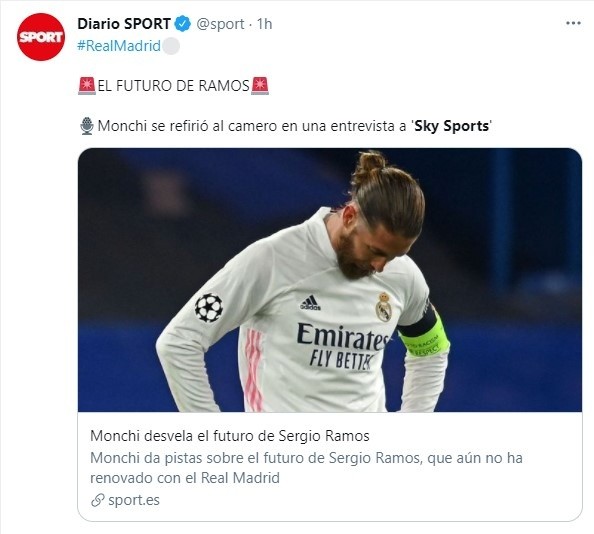The width and height of the screenshot is (594, 534).
Task: Click the starball badge on the sleeve
Action: pos(209,307)
